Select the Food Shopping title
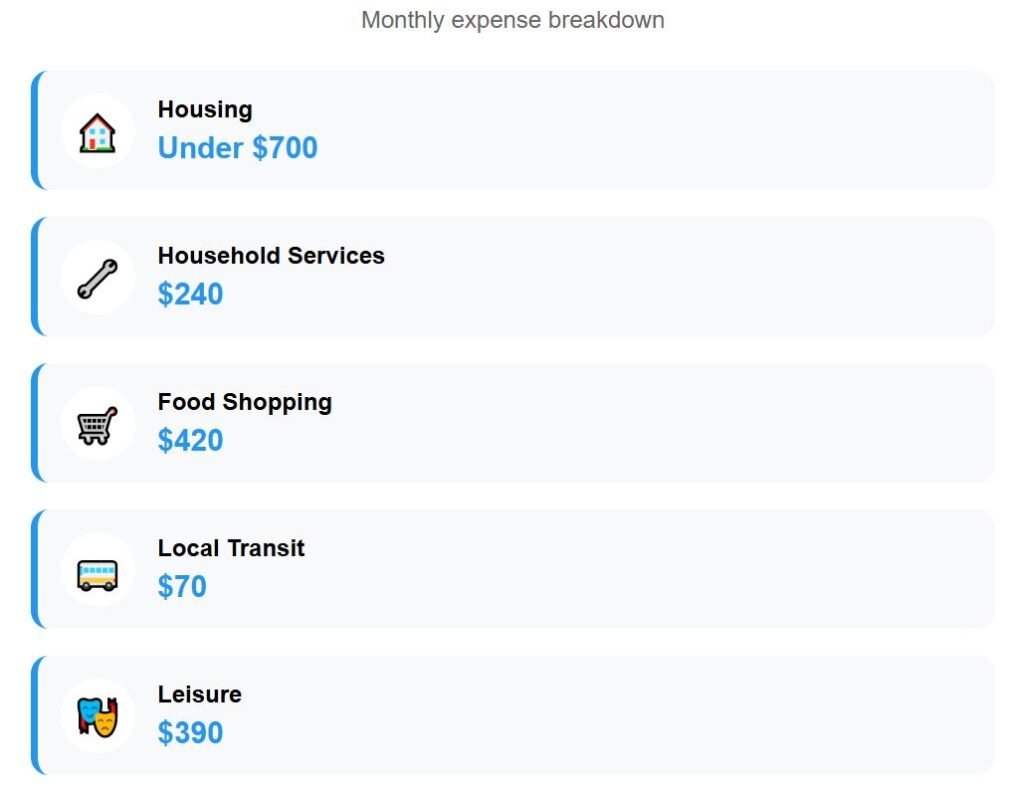 click(245, 402)
